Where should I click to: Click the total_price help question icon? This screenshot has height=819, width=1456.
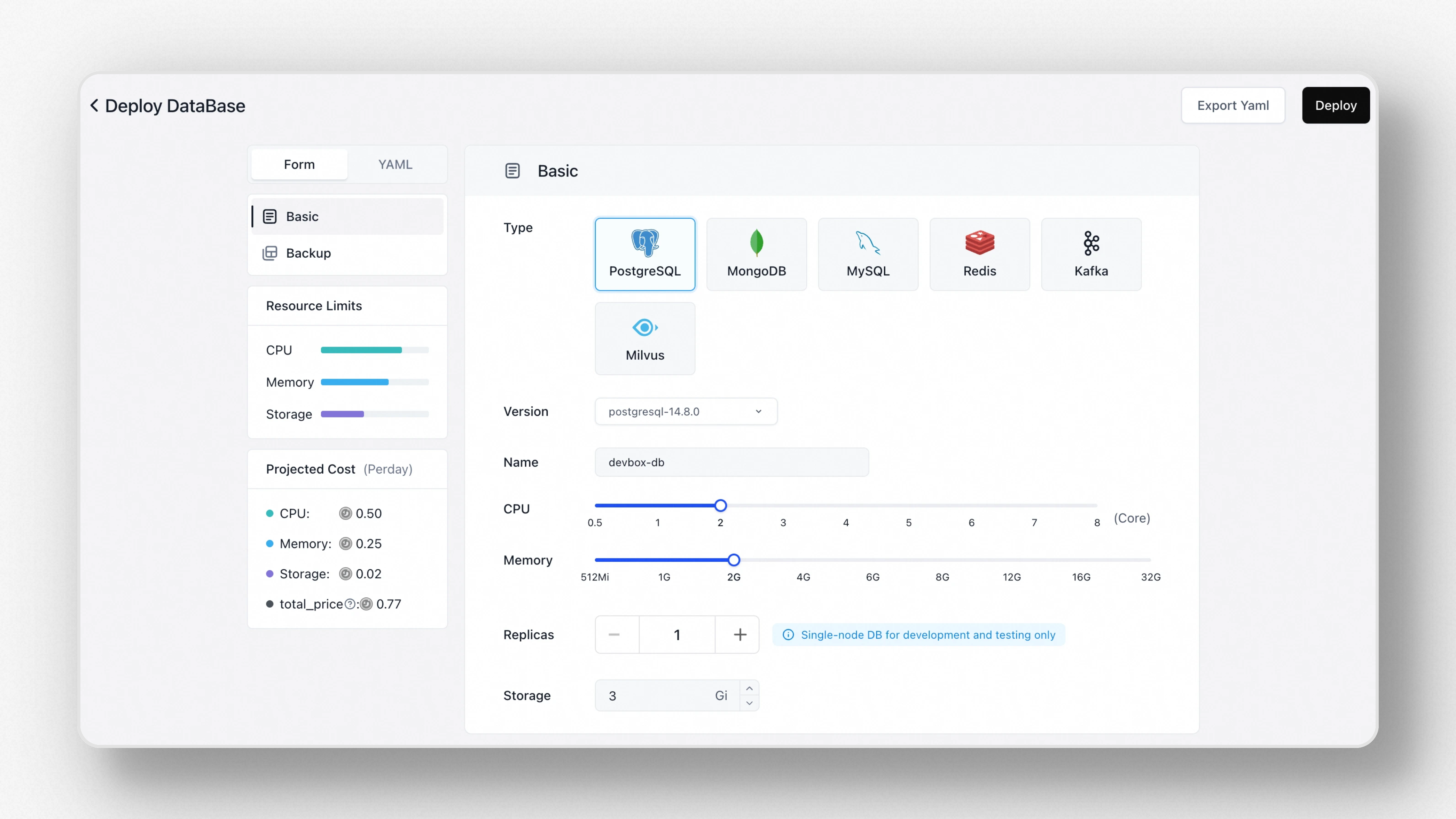(350, 604)
